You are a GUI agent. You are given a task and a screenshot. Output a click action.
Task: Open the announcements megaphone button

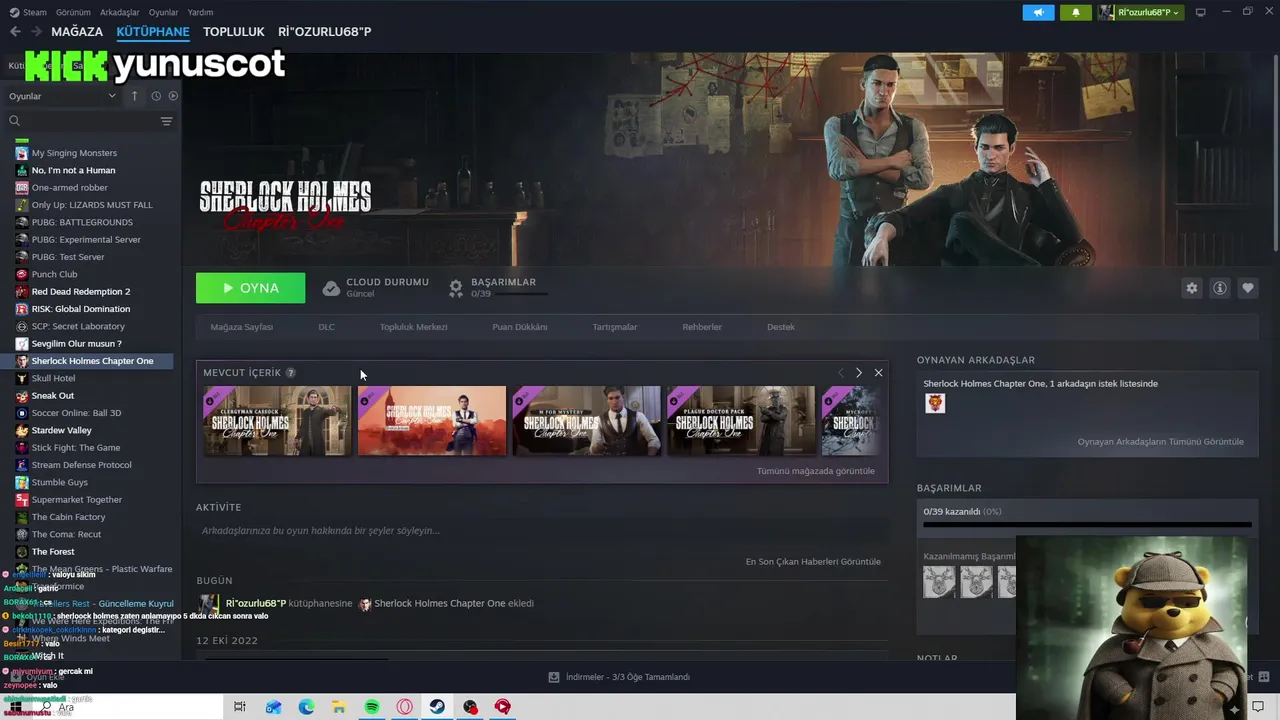[x=1038, y=12]
